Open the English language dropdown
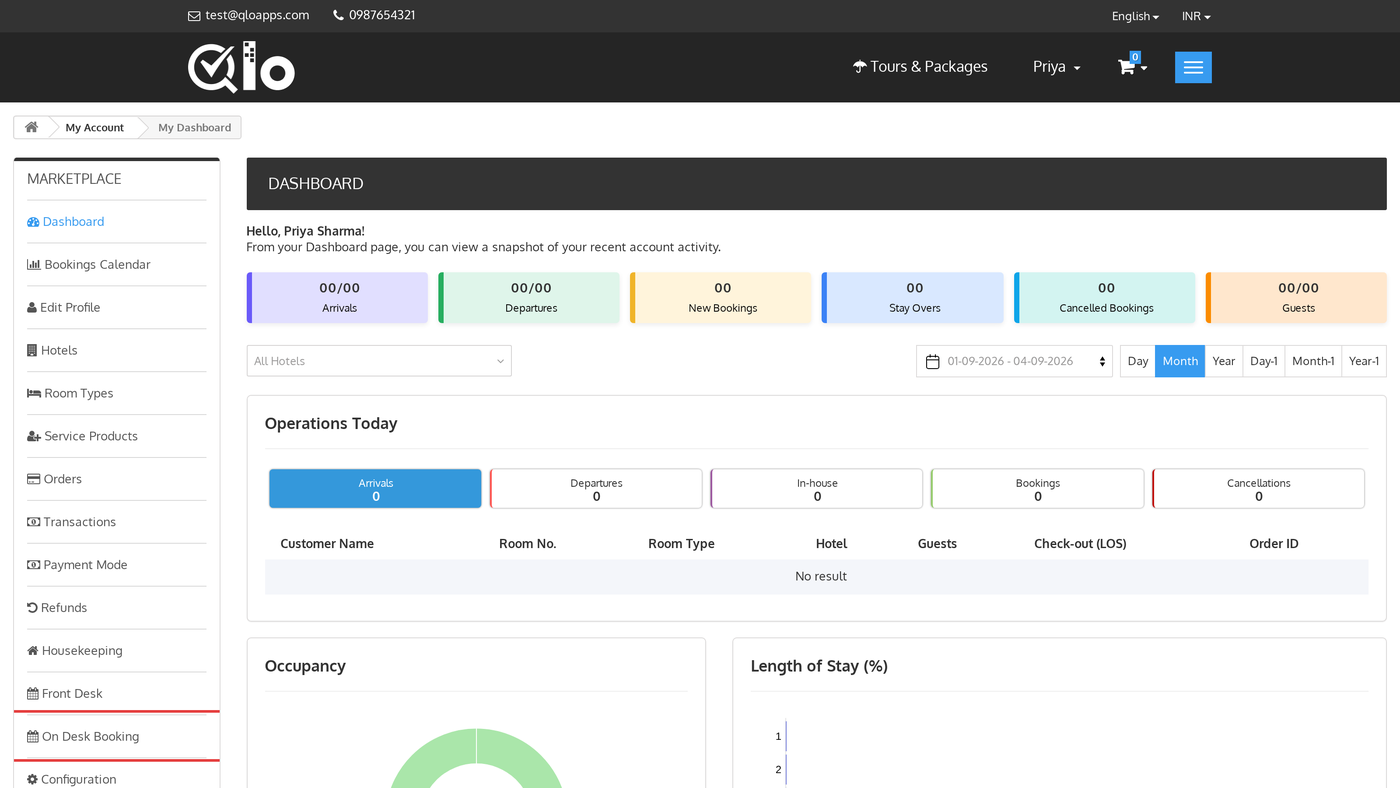The image size is (1400, 788). [1135, 16]
